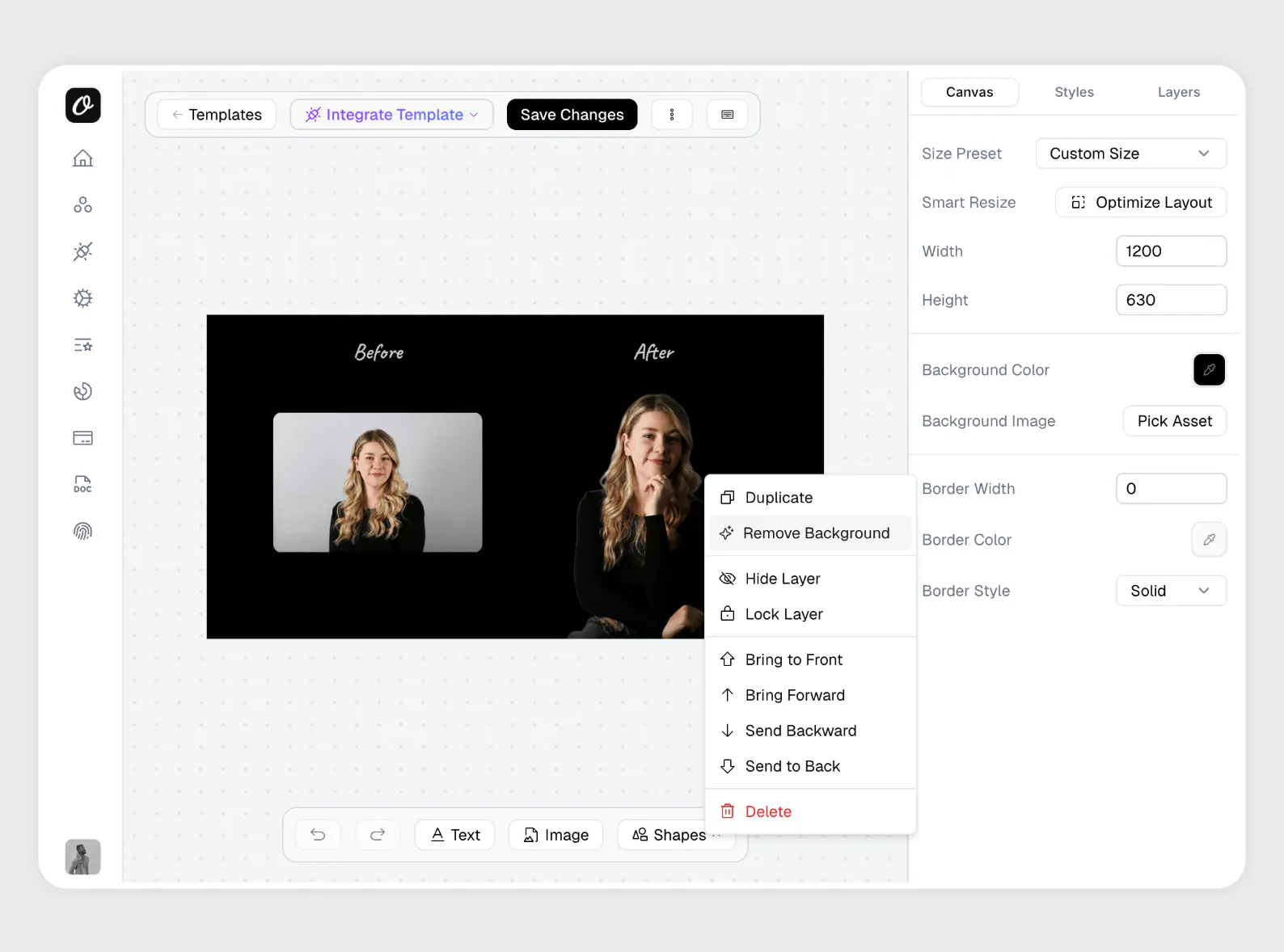Screen dimensions: 1284x952
Task: Open the credit card billing icon
Action: (83, 438)
